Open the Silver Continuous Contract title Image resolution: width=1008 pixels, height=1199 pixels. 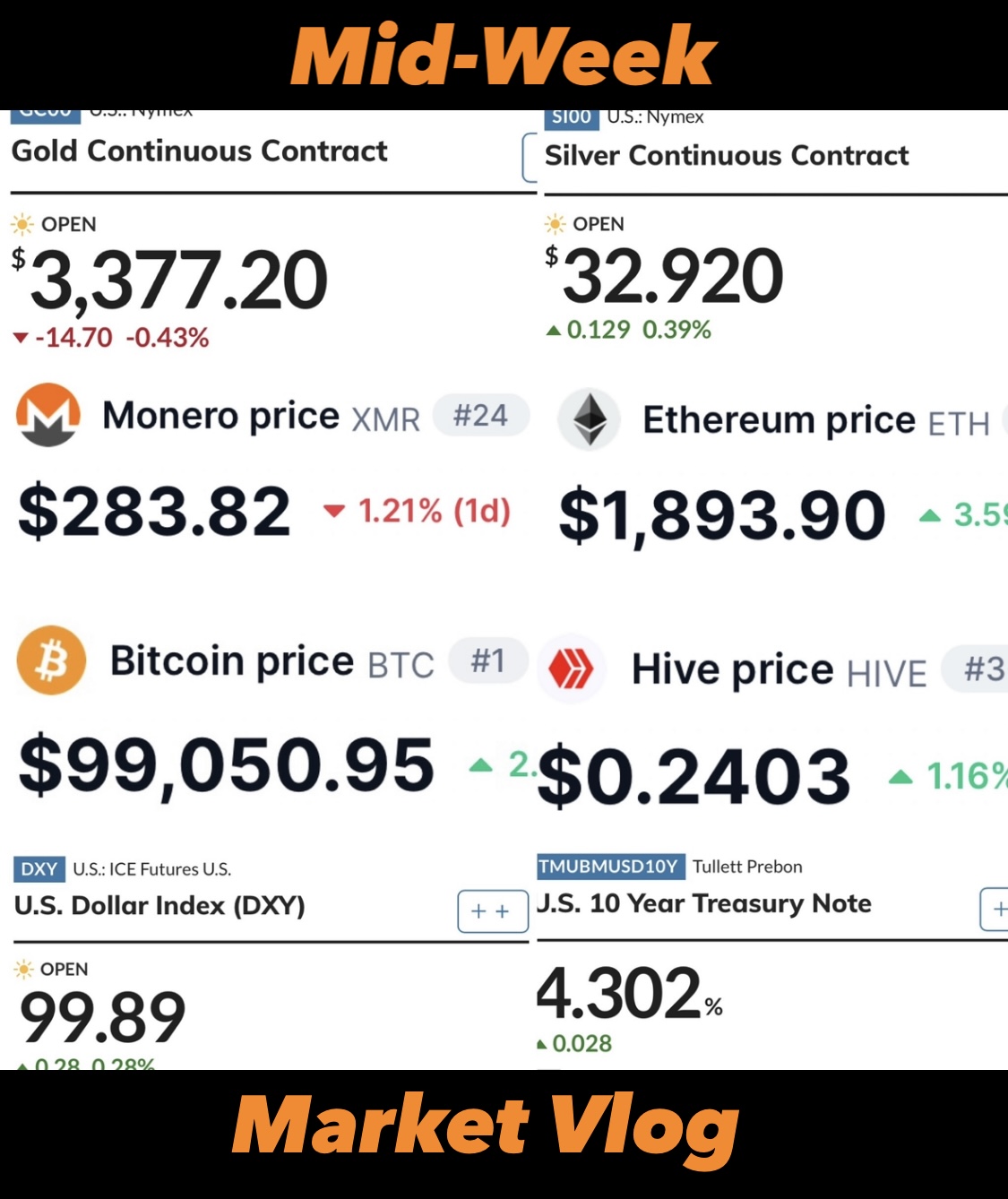[x=727, y=156]
